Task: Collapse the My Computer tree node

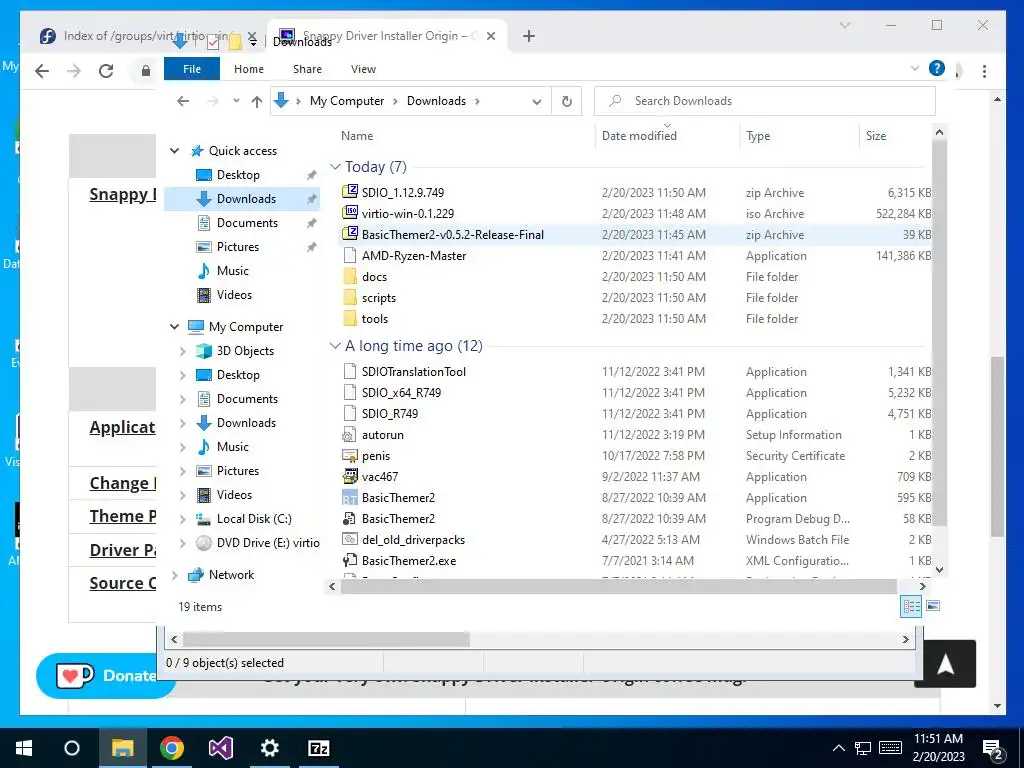Action: pyautogui.click(x=174, y=327)
